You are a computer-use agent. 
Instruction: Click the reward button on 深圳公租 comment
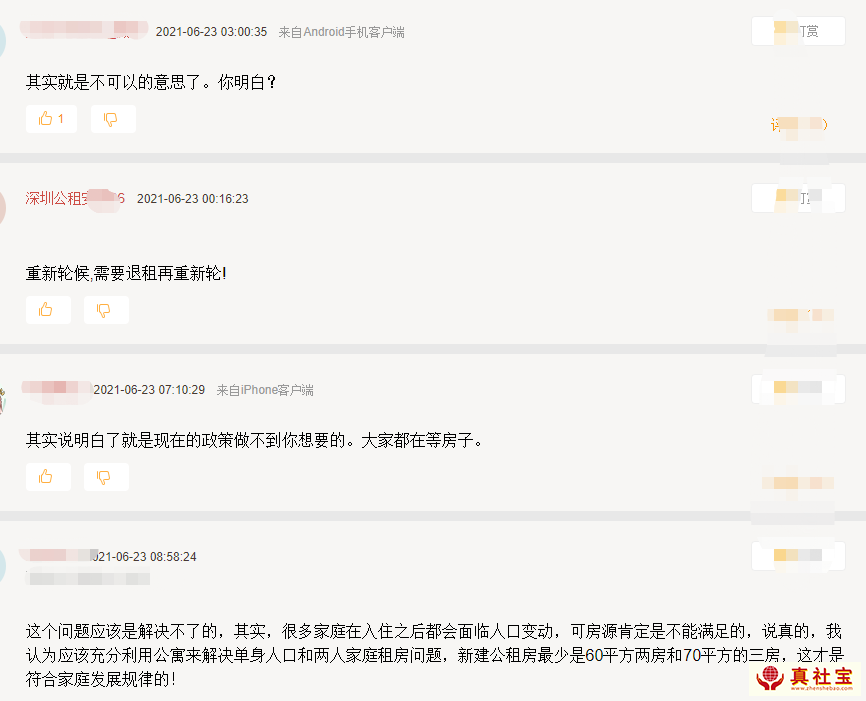(x=798, y=198)
